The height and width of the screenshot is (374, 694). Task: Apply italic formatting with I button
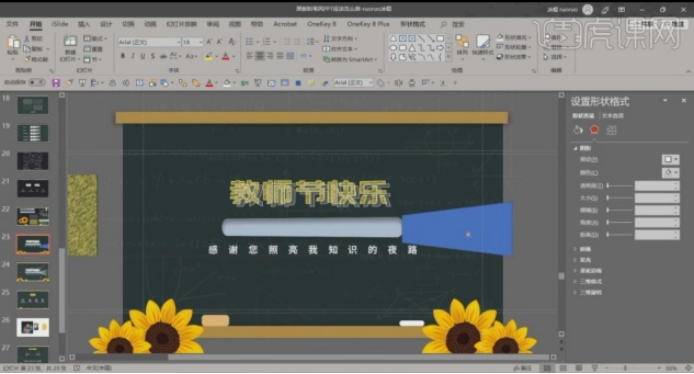tap(132, 56)
